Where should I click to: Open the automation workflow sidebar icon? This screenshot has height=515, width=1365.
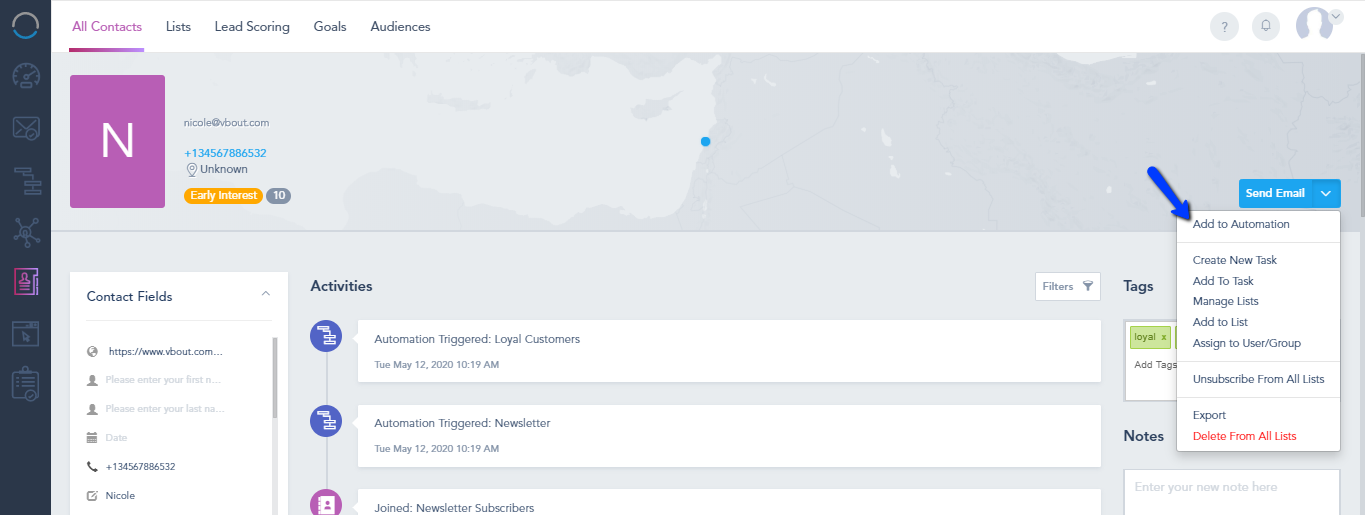point(26,181)
